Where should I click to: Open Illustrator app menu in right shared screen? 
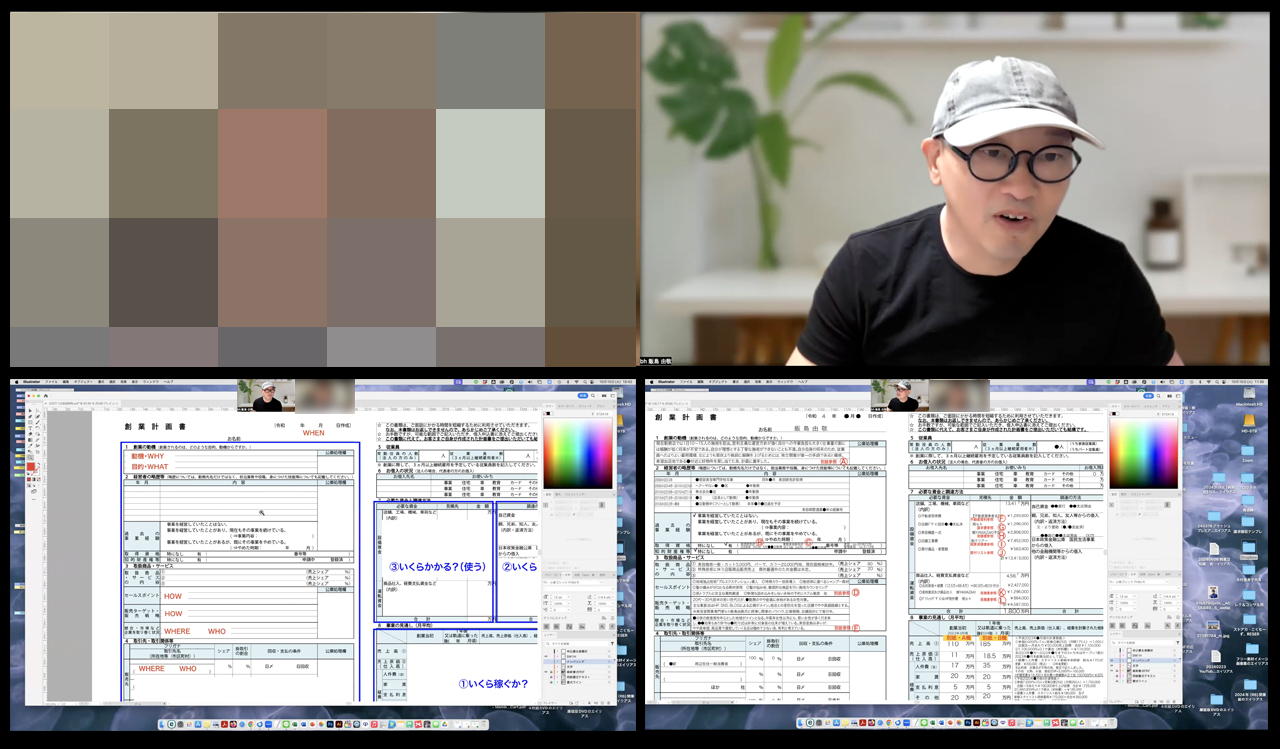(666, 382)
